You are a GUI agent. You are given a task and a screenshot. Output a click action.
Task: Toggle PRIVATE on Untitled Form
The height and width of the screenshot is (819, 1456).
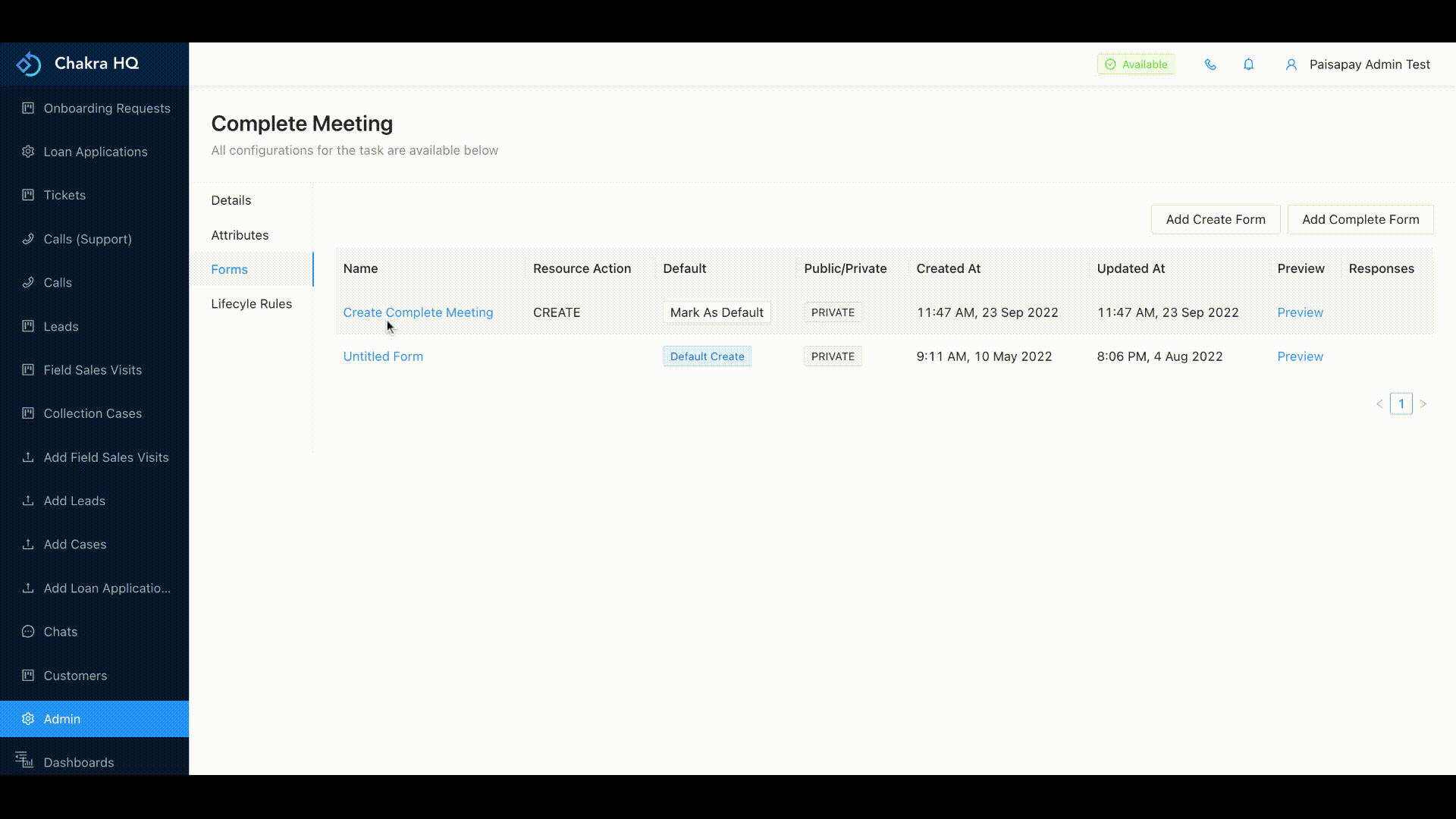832,356
